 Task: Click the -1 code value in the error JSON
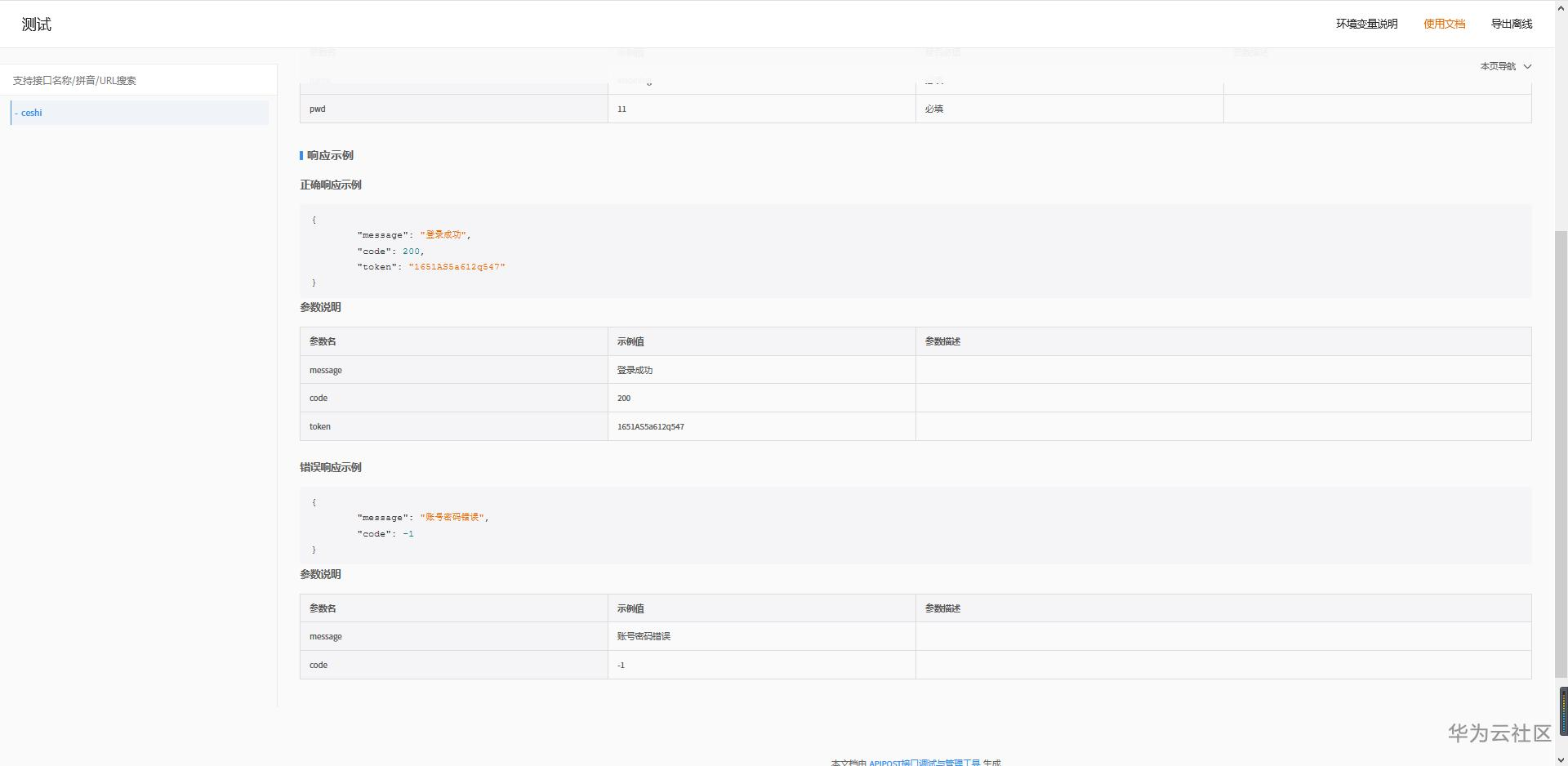click(408, 534)
